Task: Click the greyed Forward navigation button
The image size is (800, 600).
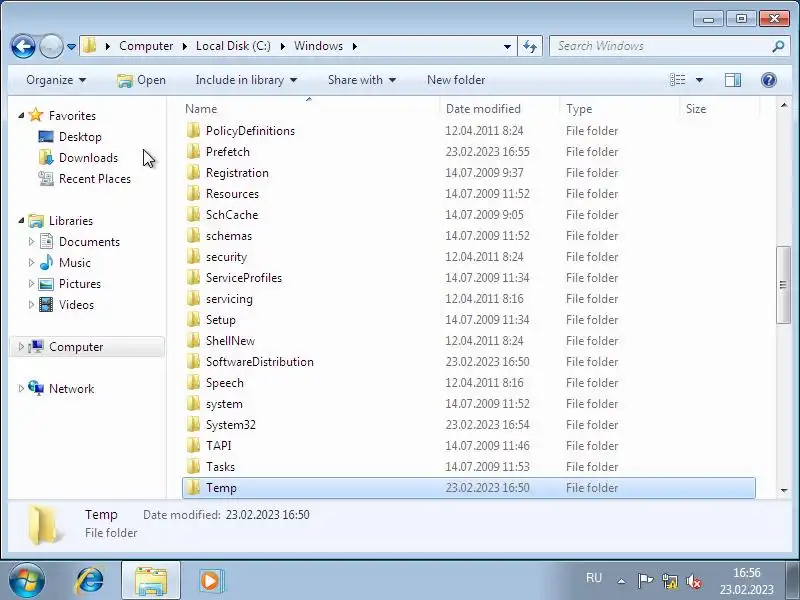Action: point(51,46)
